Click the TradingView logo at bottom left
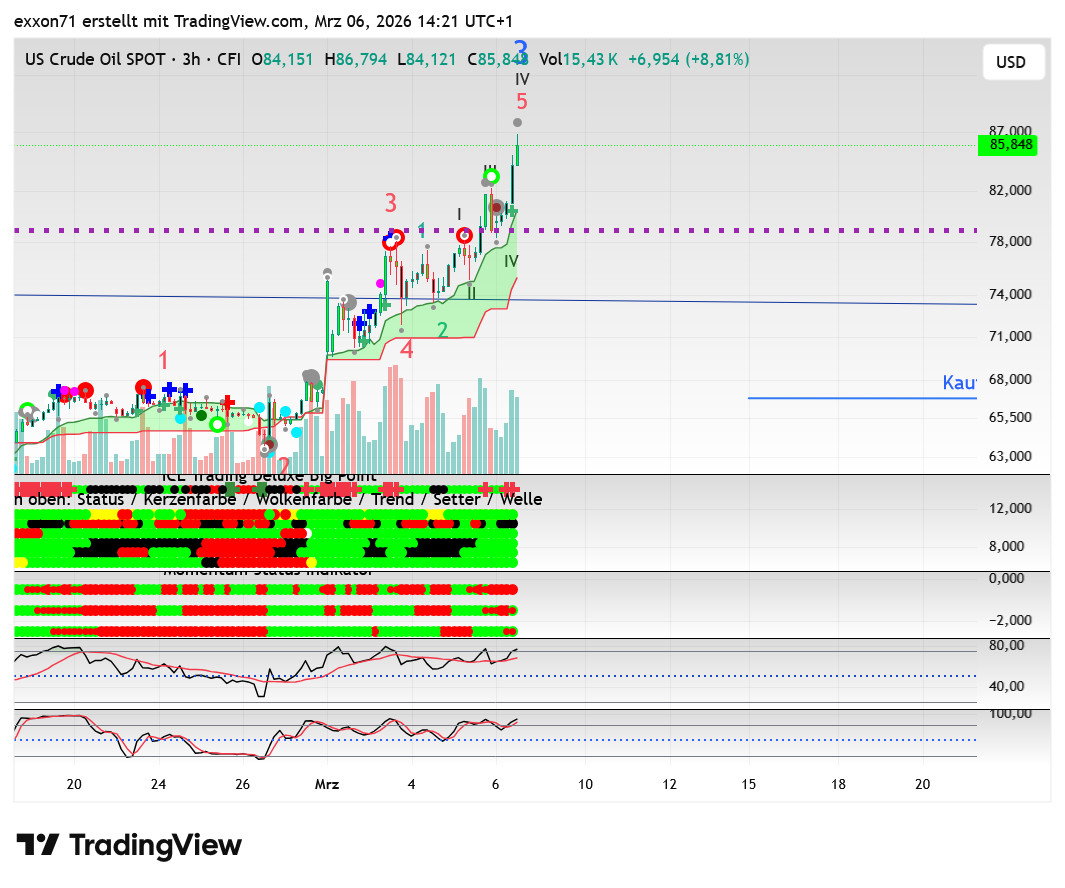This screenshot has width=1065, height=888. tap(129, 845)
